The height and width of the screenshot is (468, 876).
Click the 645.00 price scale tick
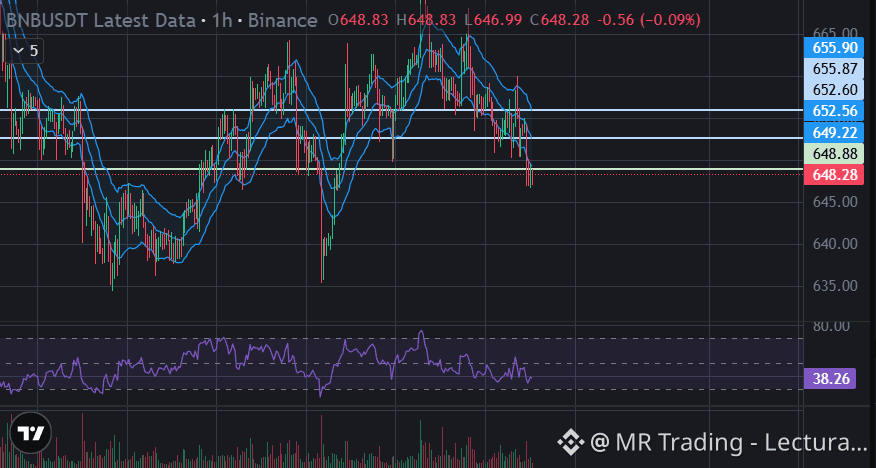coord(835,202)
